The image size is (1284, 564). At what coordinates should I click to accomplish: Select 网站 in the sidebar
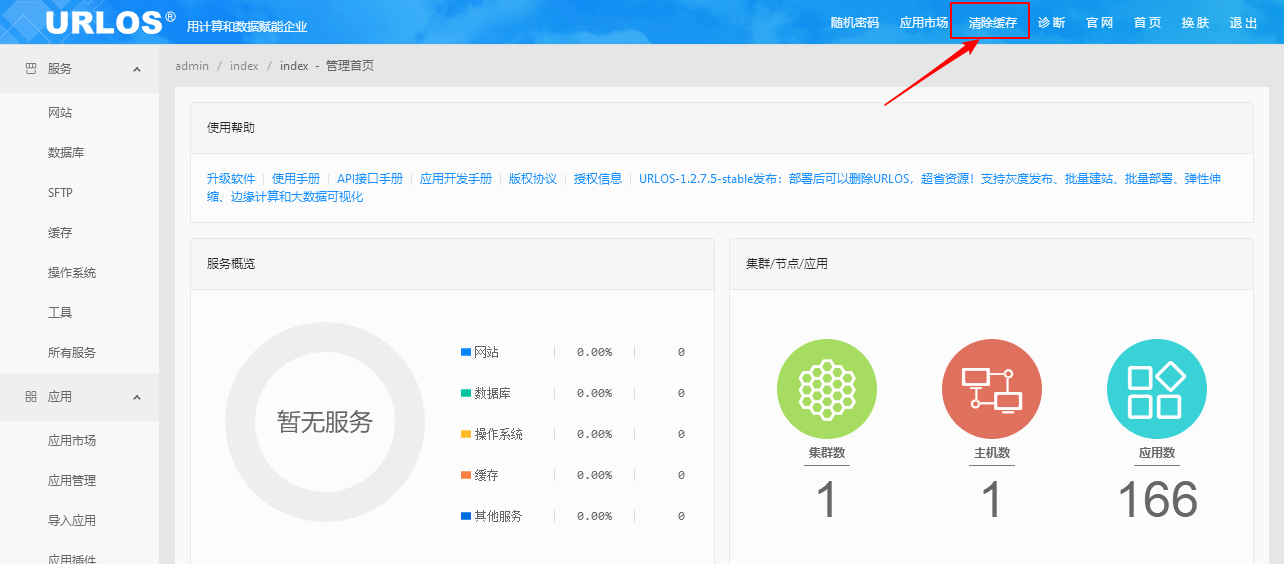coord(60,113)
